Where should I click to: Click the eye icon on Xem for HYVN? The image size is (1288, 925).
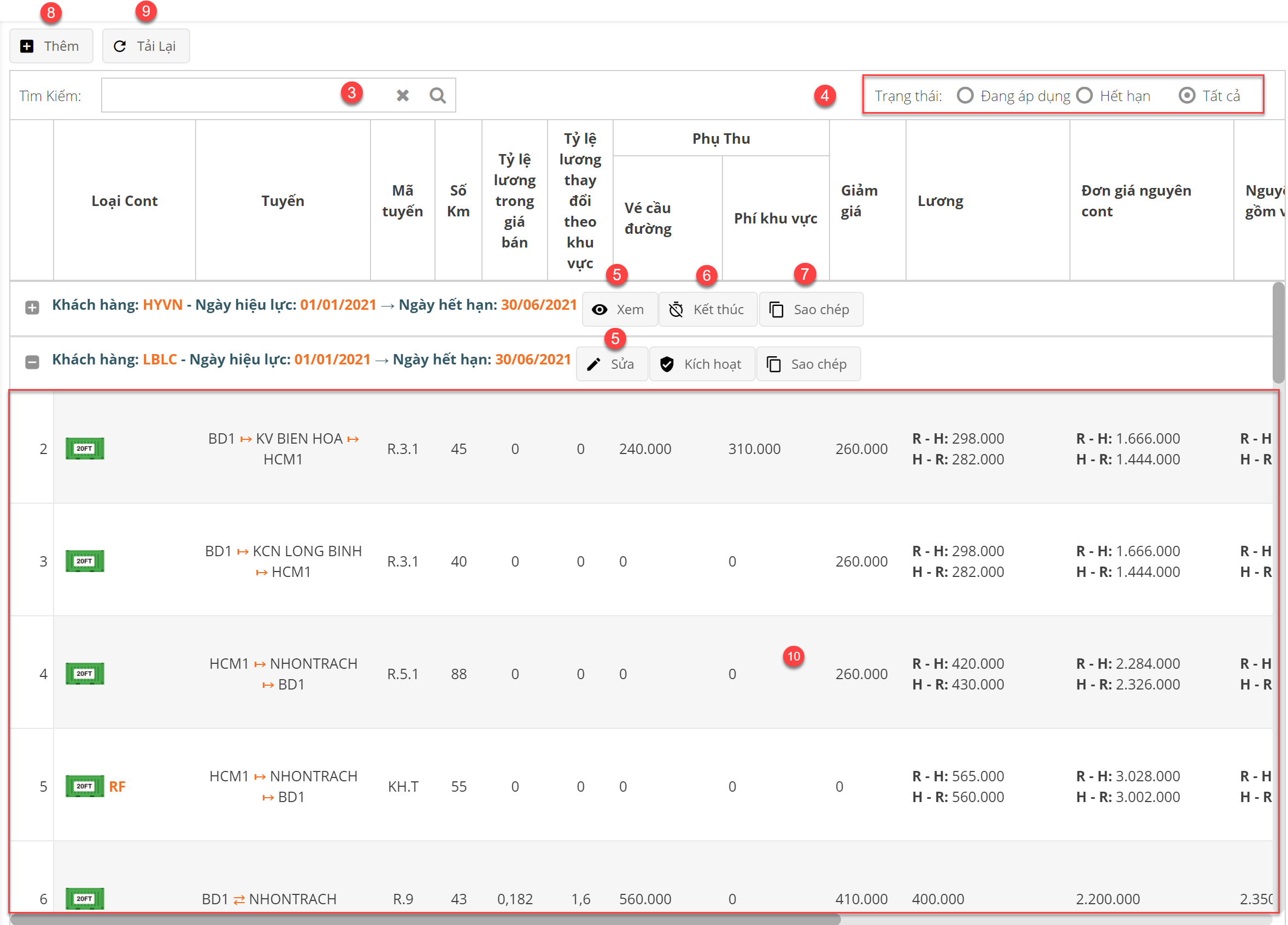(599, 309)
